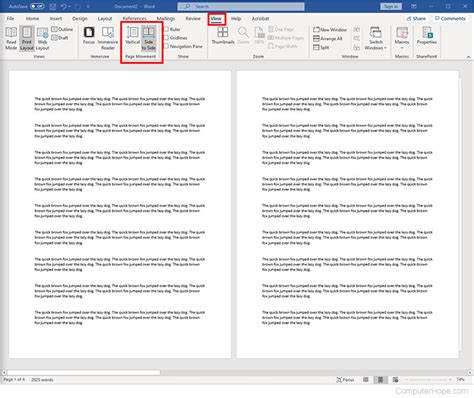The image size is (474, 398).
Task: Show page Thumbnails
Action: (x=223, y=36)
